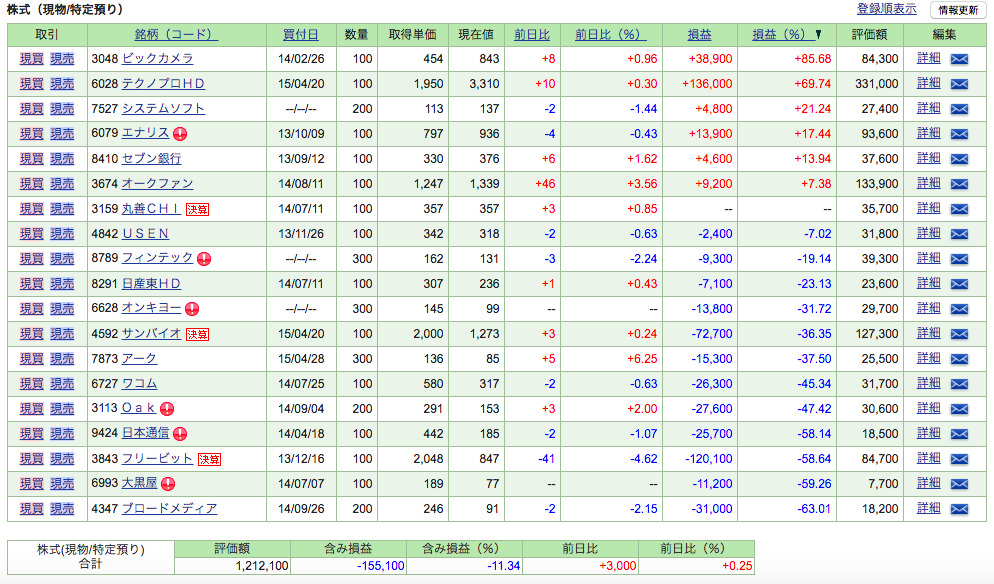Image resolution: width=994 pixels, height=584 pixels.
Task: Click 現買 for ブロードメディア
Action: click(31, 509)
